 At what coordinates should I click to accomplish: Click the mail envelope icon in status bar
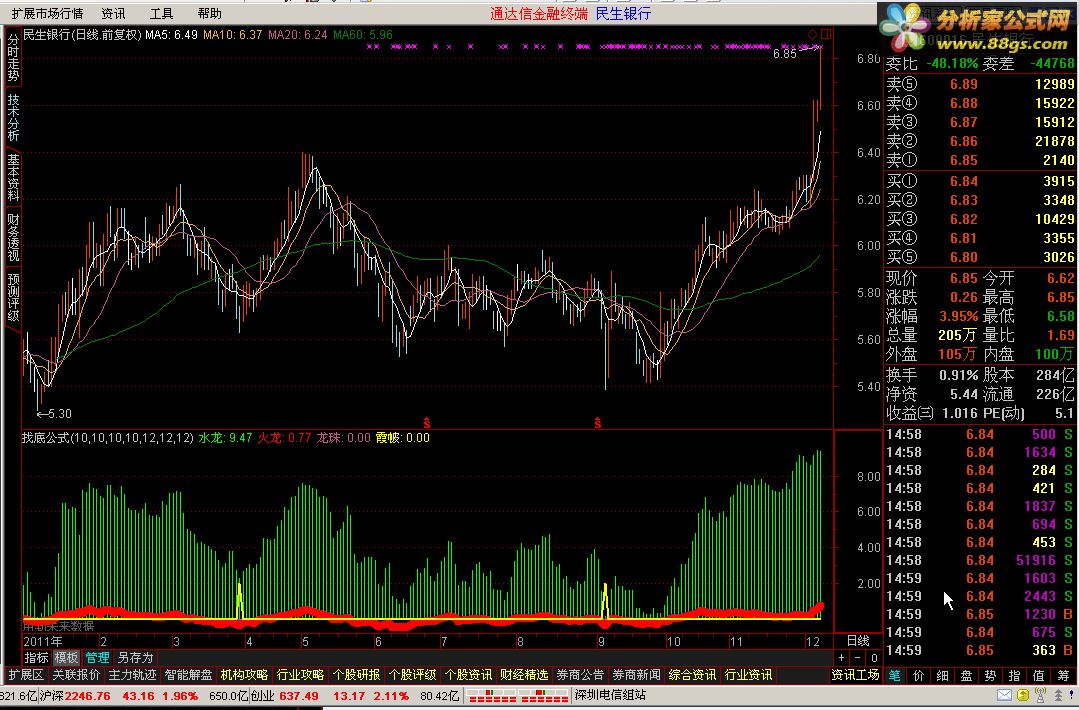[1004, 696]
